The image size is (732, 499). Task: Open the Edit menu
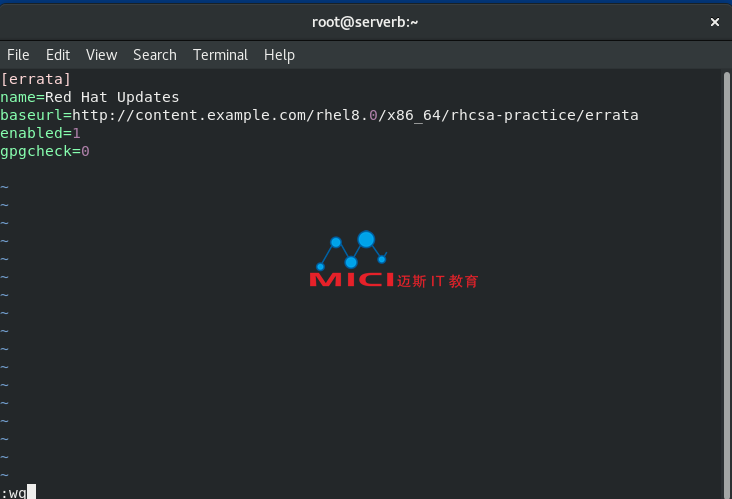click(58, 55)
